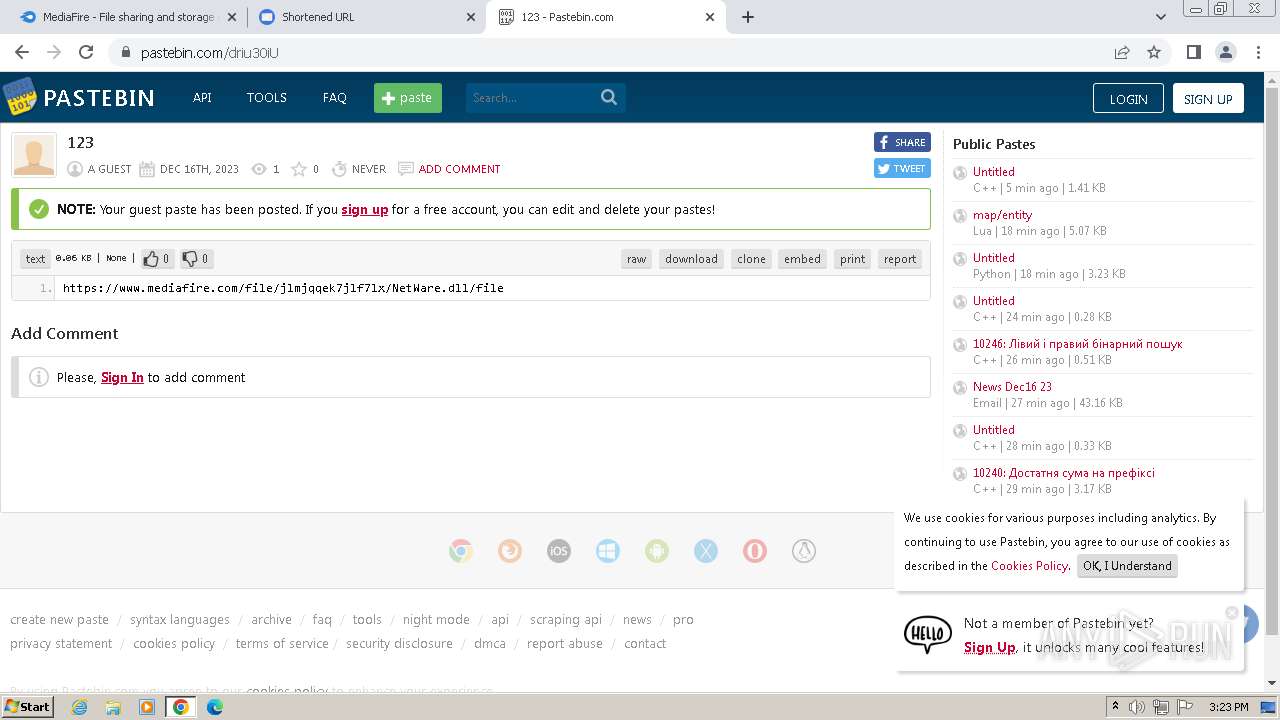The height and width of the screenshot is (720, 1280).
Task: Click ADD COMMENT link
Action: click(460, 169)
